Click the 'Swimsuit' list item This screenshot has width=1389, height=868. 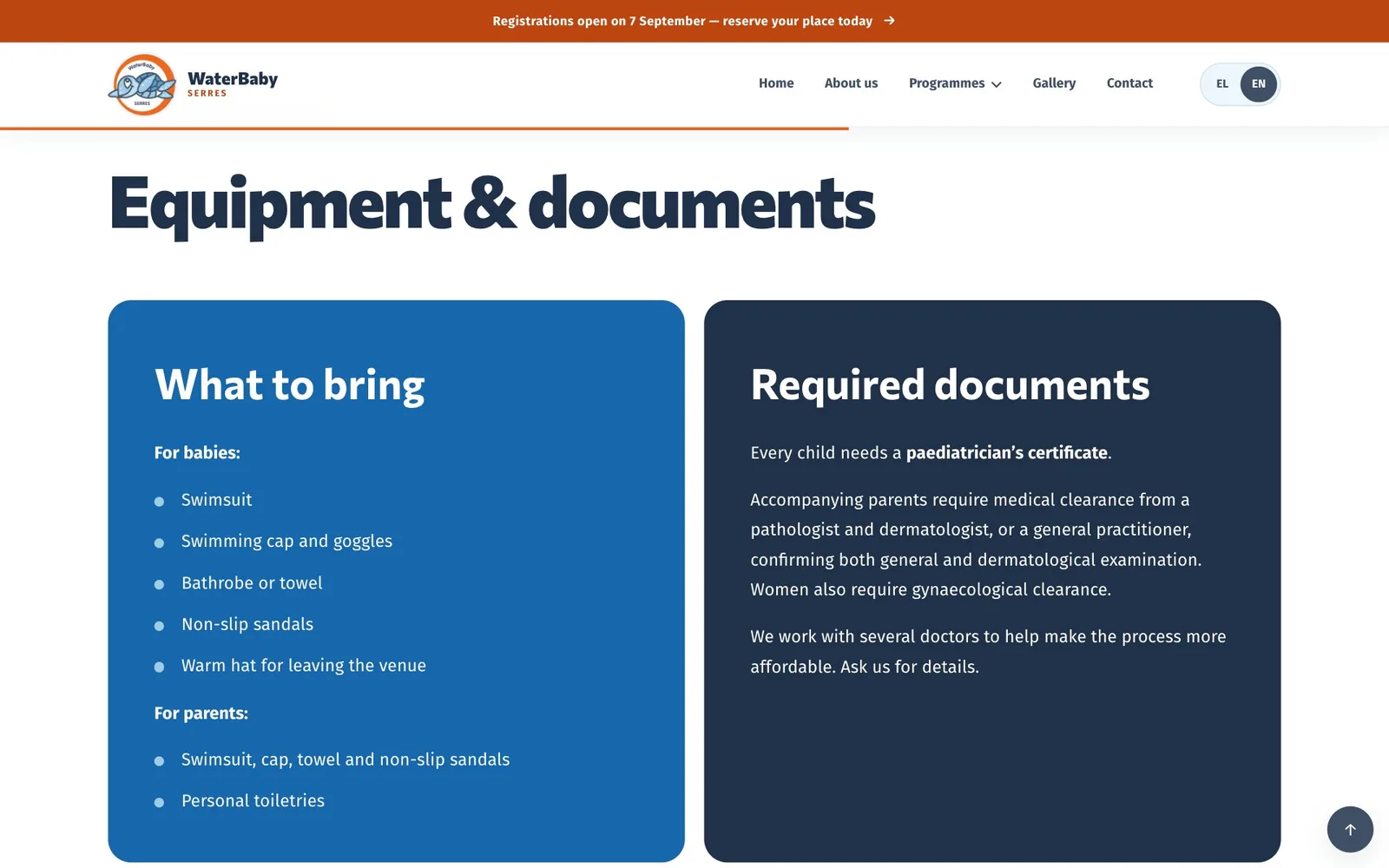pyautogui.click(x=216, y=500)
